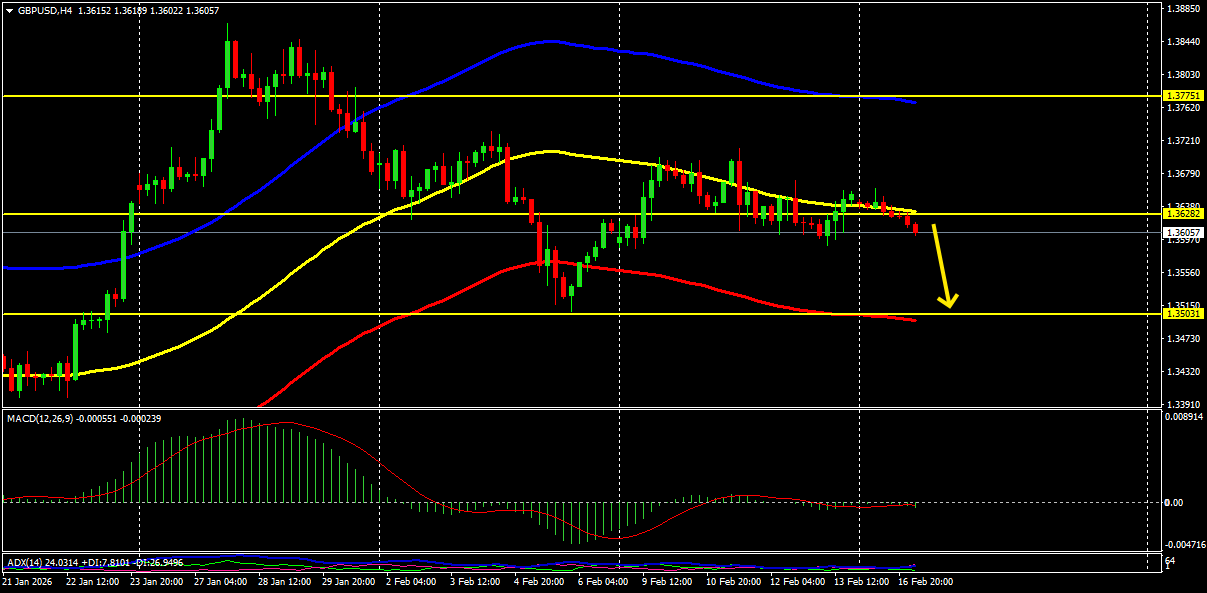Image resolution: width=1207 pixels, height=593 pixels.
Task: Click the 1.35560 price scale value
Action: pos(1184,273)
